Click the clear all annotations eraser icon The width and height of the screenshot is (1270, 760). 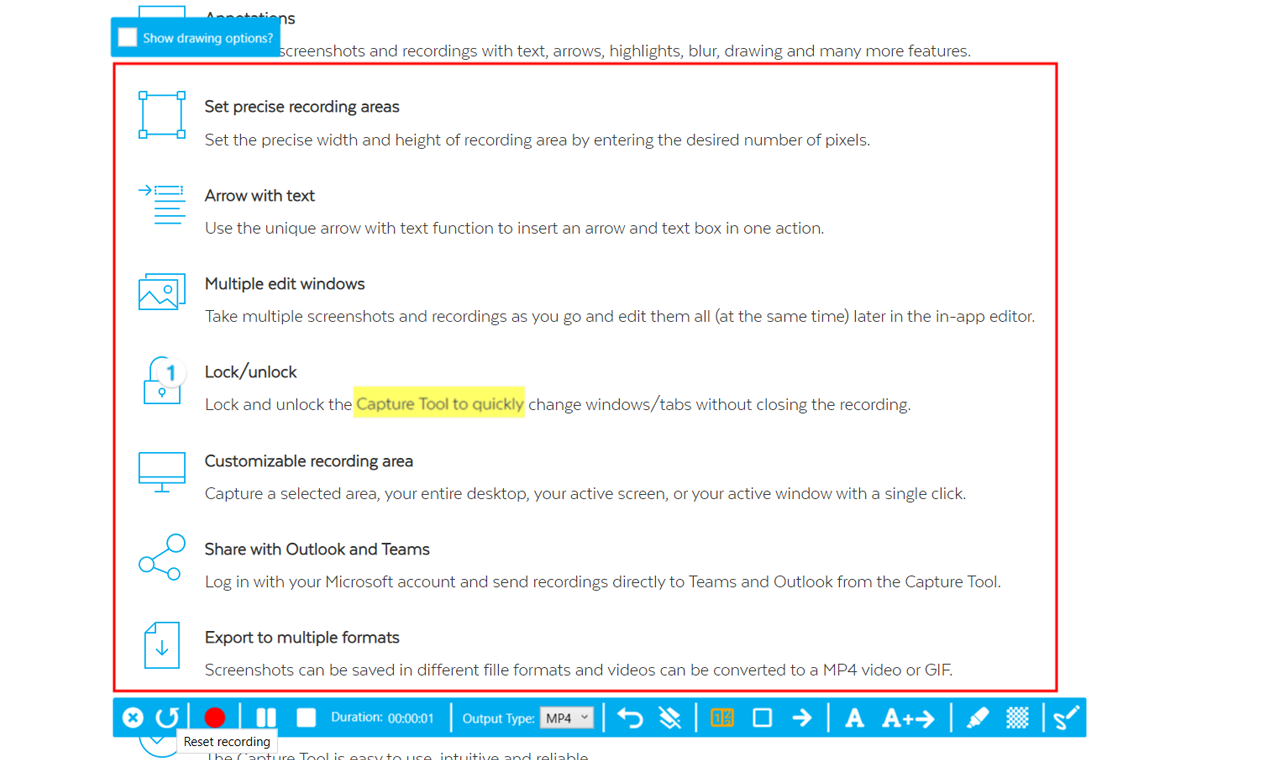coord(670,717)
